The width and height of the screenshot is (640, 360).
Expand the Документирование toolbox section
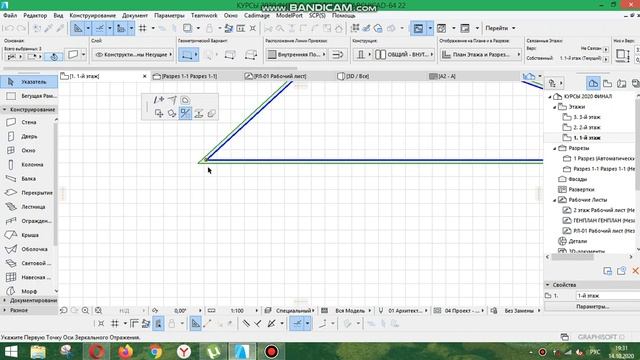pyautogui.click(x=4, y=300)
